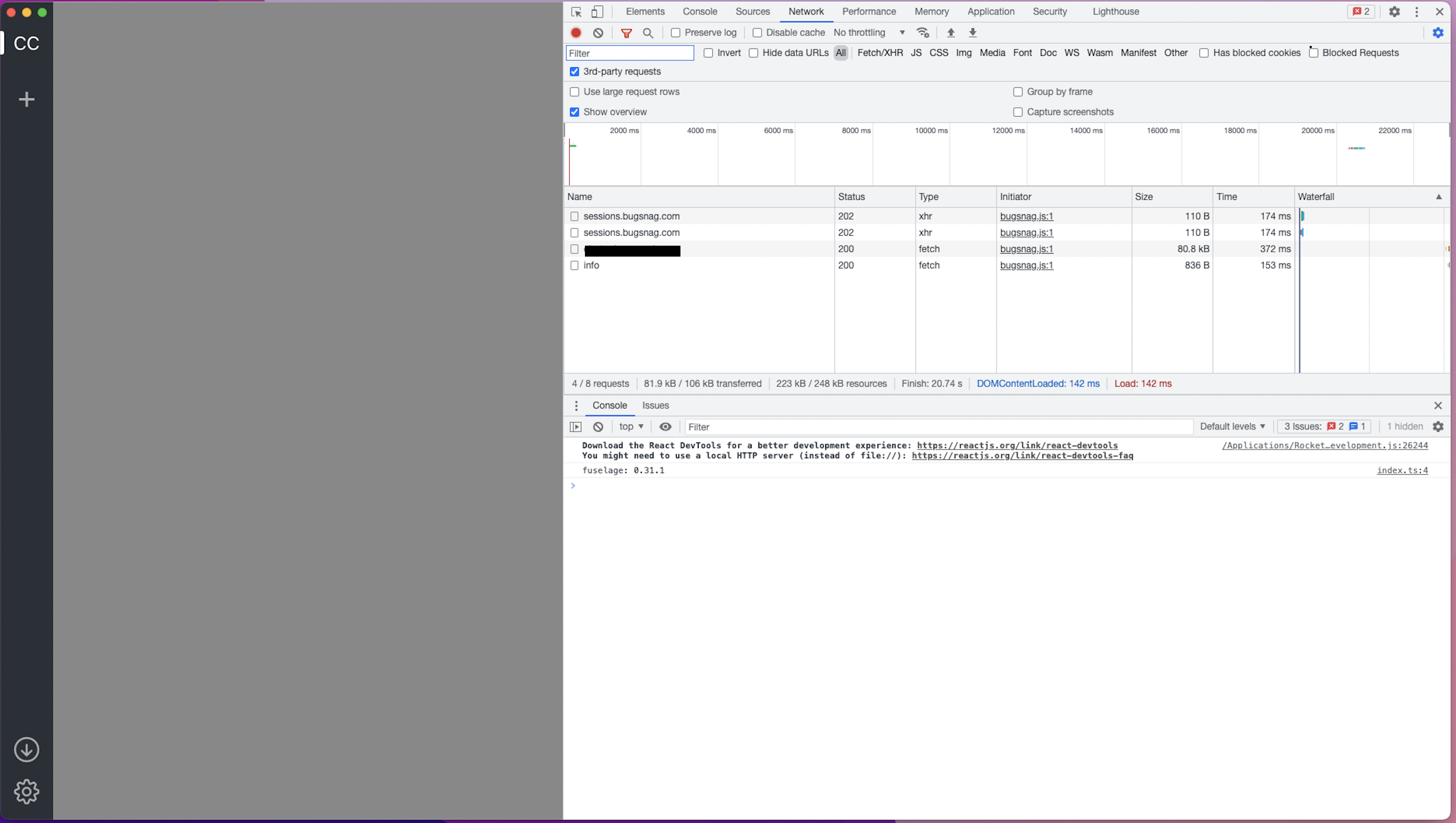
Task: Switch to the Issues tab
Action: click(x=655, y=405)
